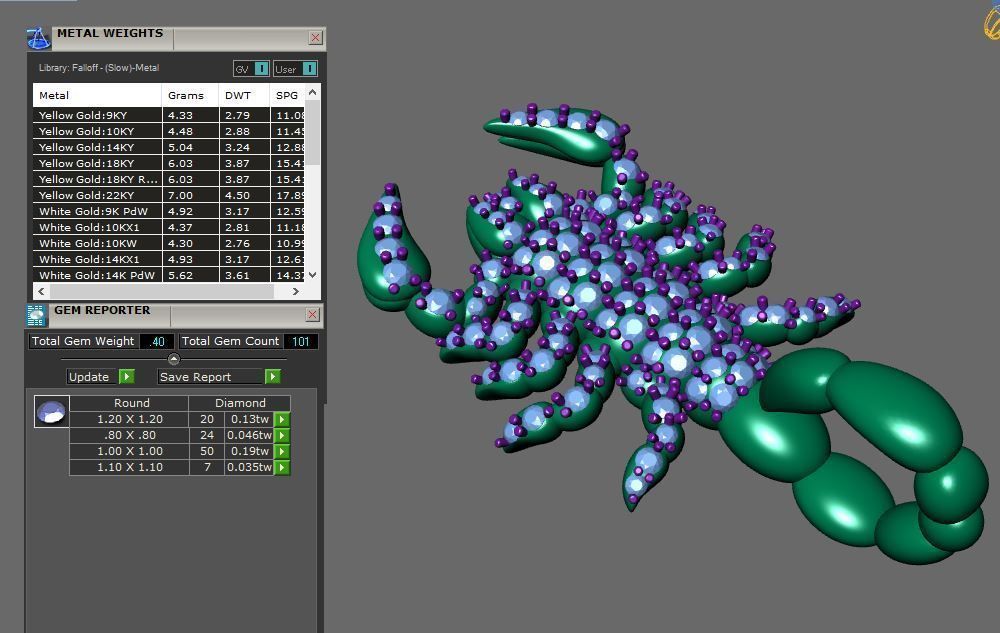1000x633 pixels.
Task: Select the Yellow Gold:22KY row
Action: (169, 195)
